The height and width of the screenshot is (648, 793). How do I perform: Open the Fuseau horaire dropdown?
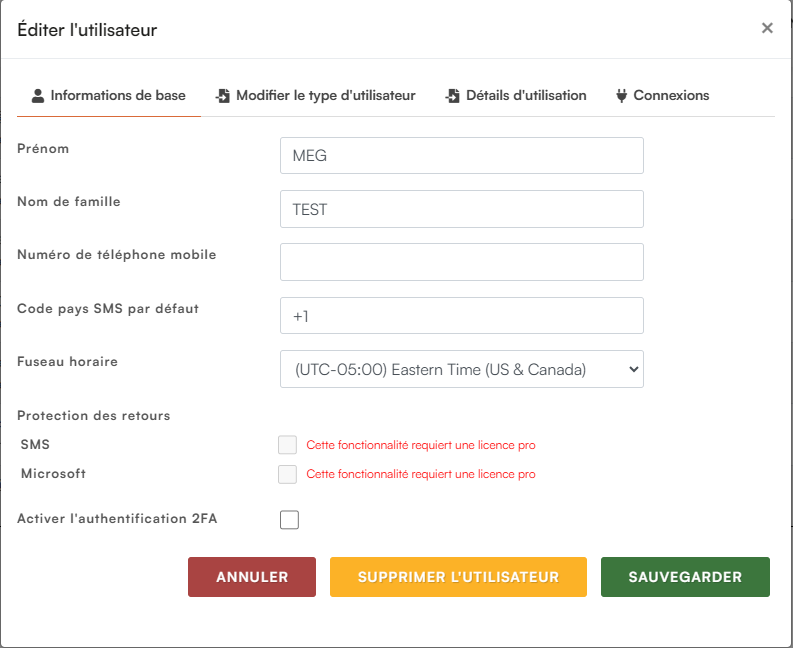click(461, 369)
